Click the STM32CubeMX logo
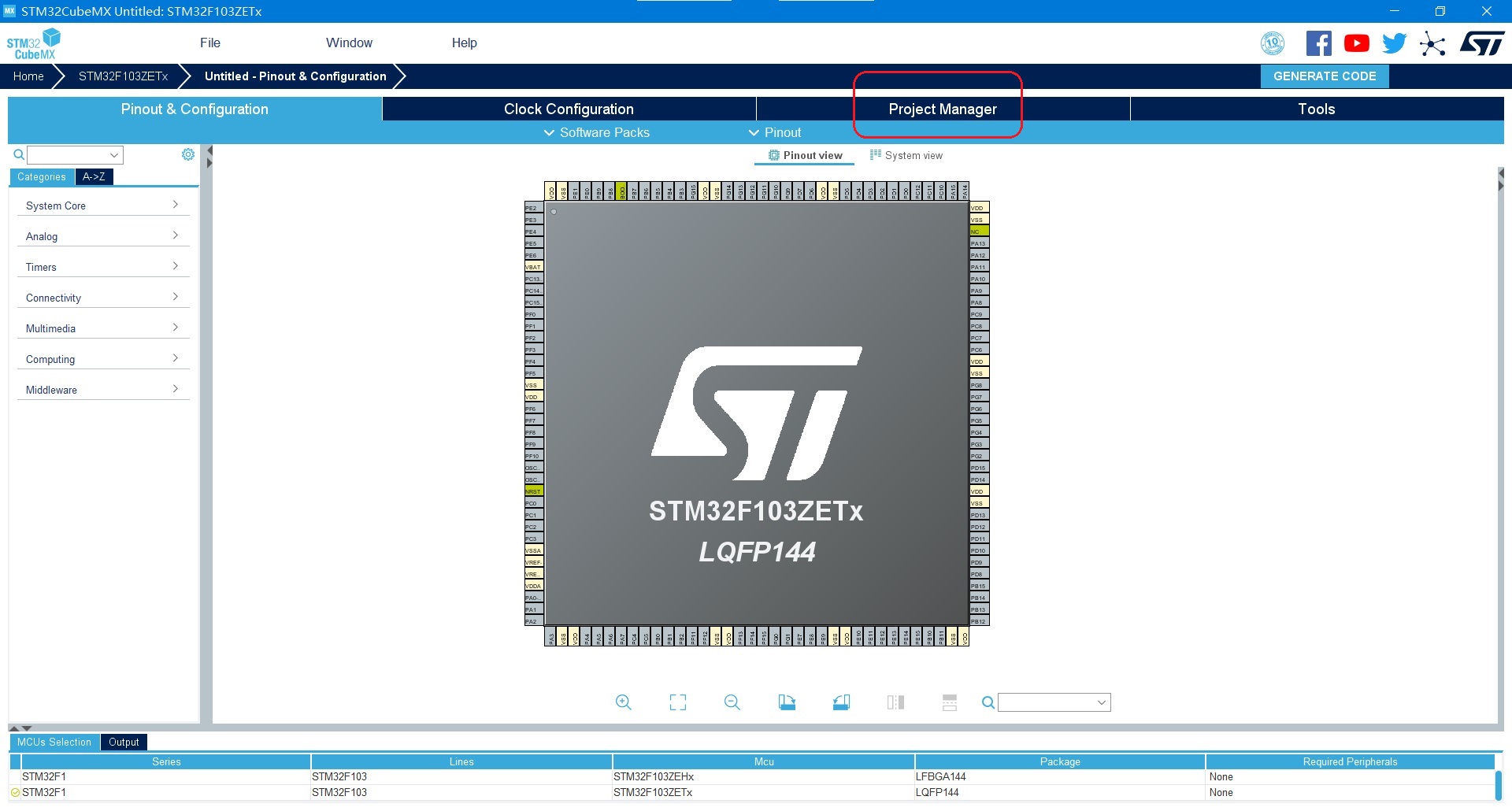This screenshot has height=811, width=1512. coord(34,44)
